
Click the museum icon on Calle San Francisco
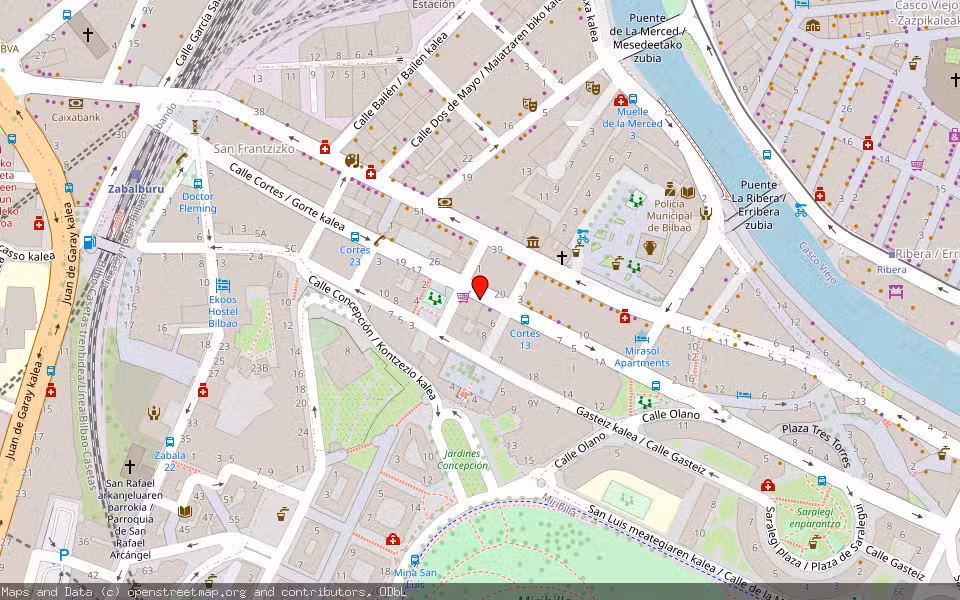pos(533,242)
